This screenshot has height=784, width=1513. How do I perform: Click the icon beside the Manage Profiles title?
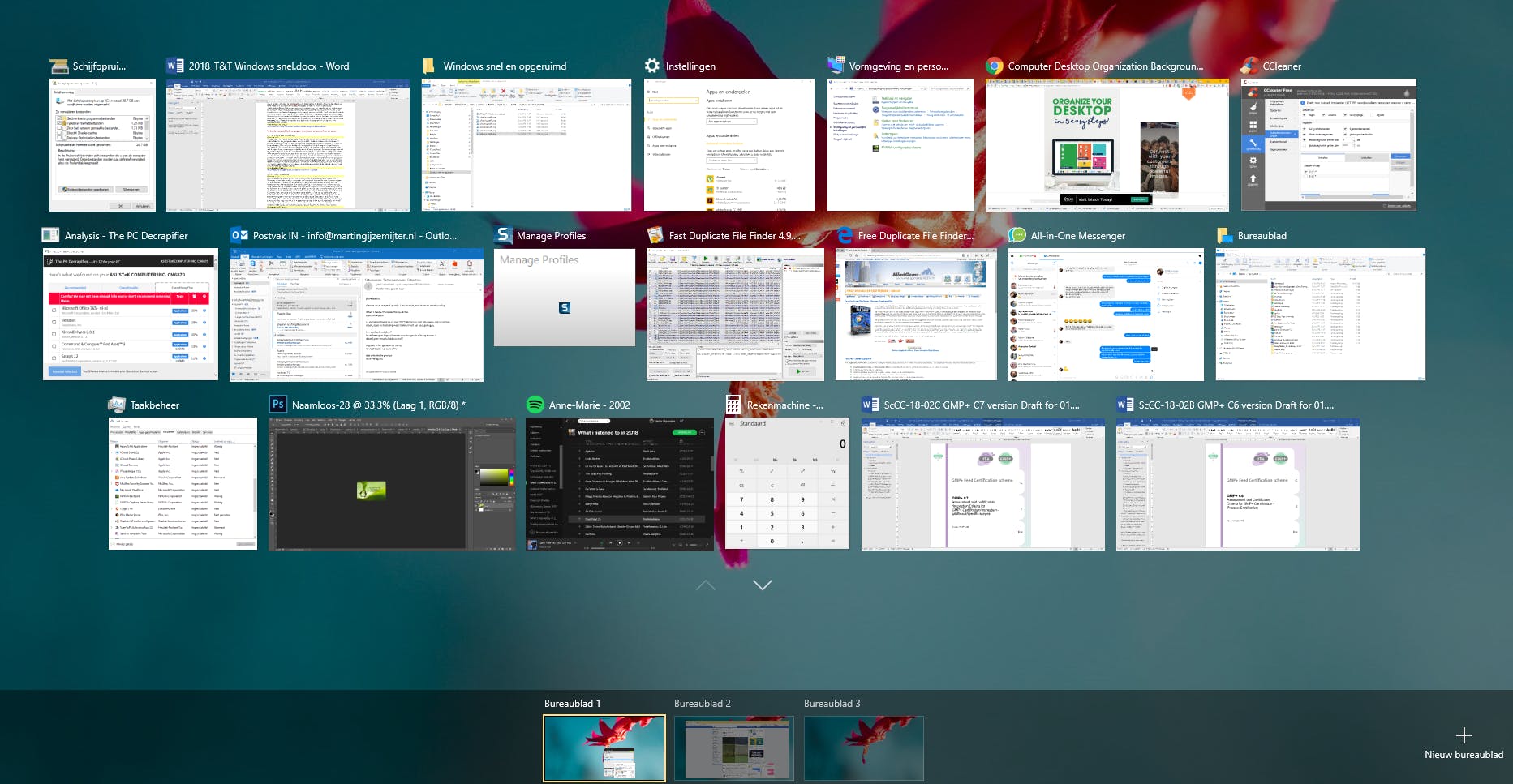(x=503, y=236)
